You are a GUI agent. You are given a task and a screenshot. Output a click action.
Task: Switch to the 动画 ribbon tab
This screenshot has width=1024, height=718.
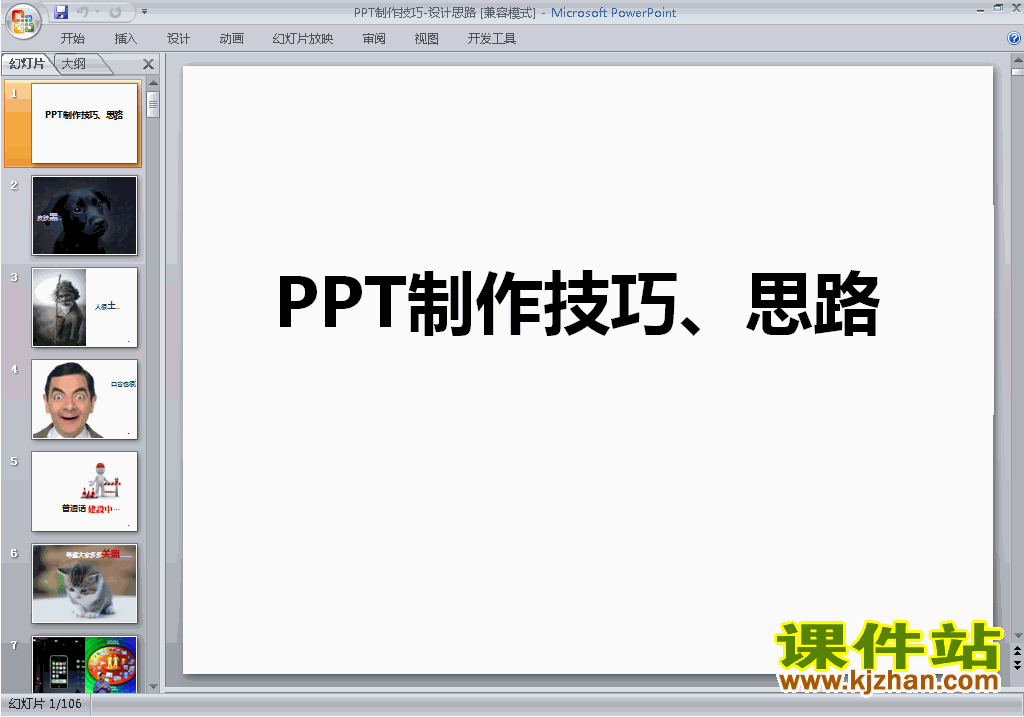(x=231, y=39)
